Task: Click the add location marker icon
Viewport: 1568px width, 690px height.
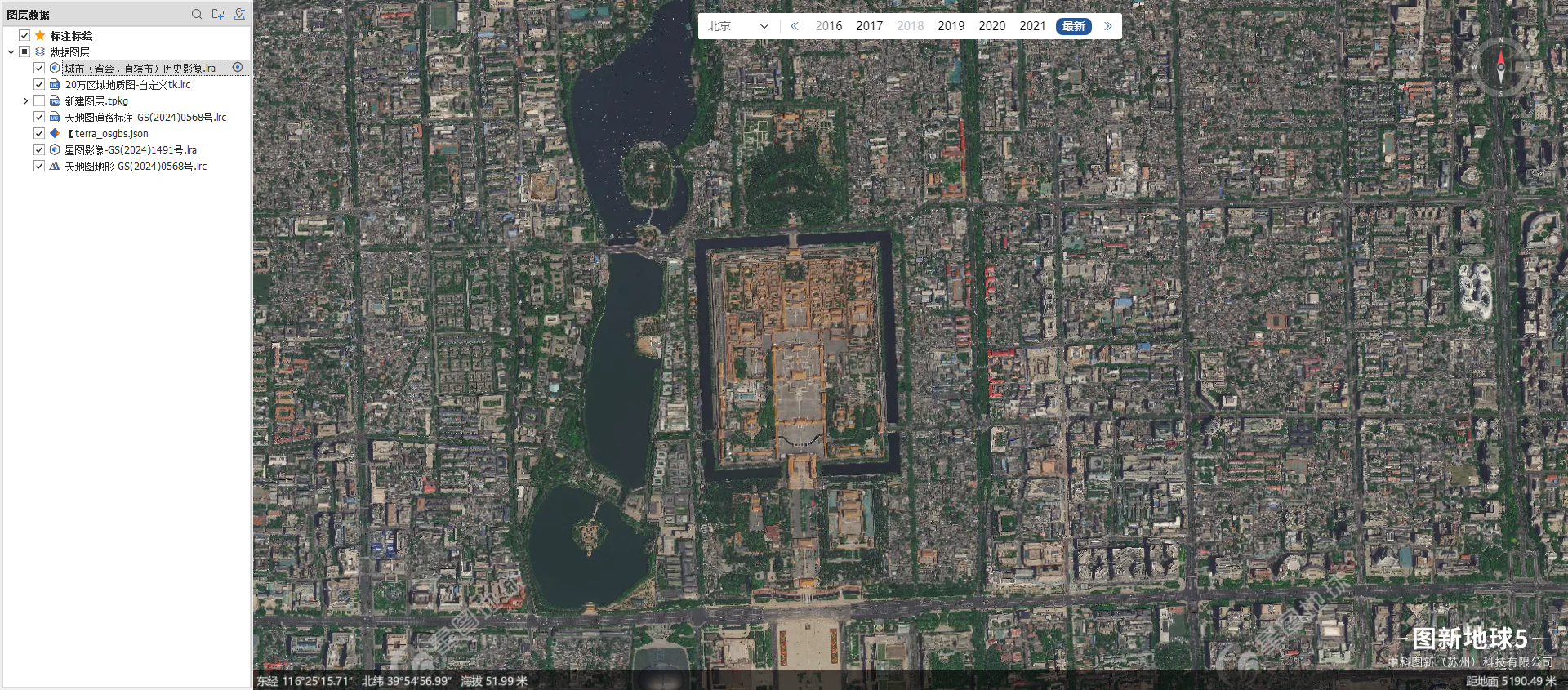Action: (x=239, y=14)
